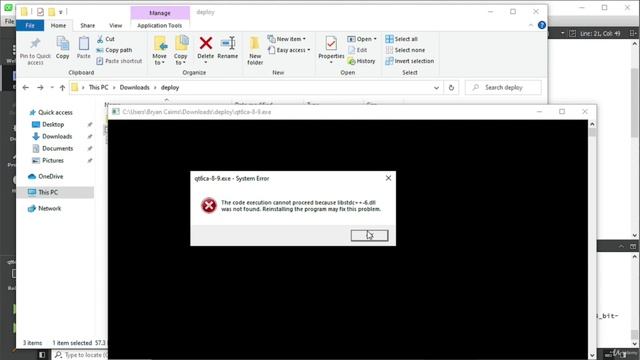Screen dimensions: 640x360
Task: Click the 3 items status text
Action: tap(32, 343)
